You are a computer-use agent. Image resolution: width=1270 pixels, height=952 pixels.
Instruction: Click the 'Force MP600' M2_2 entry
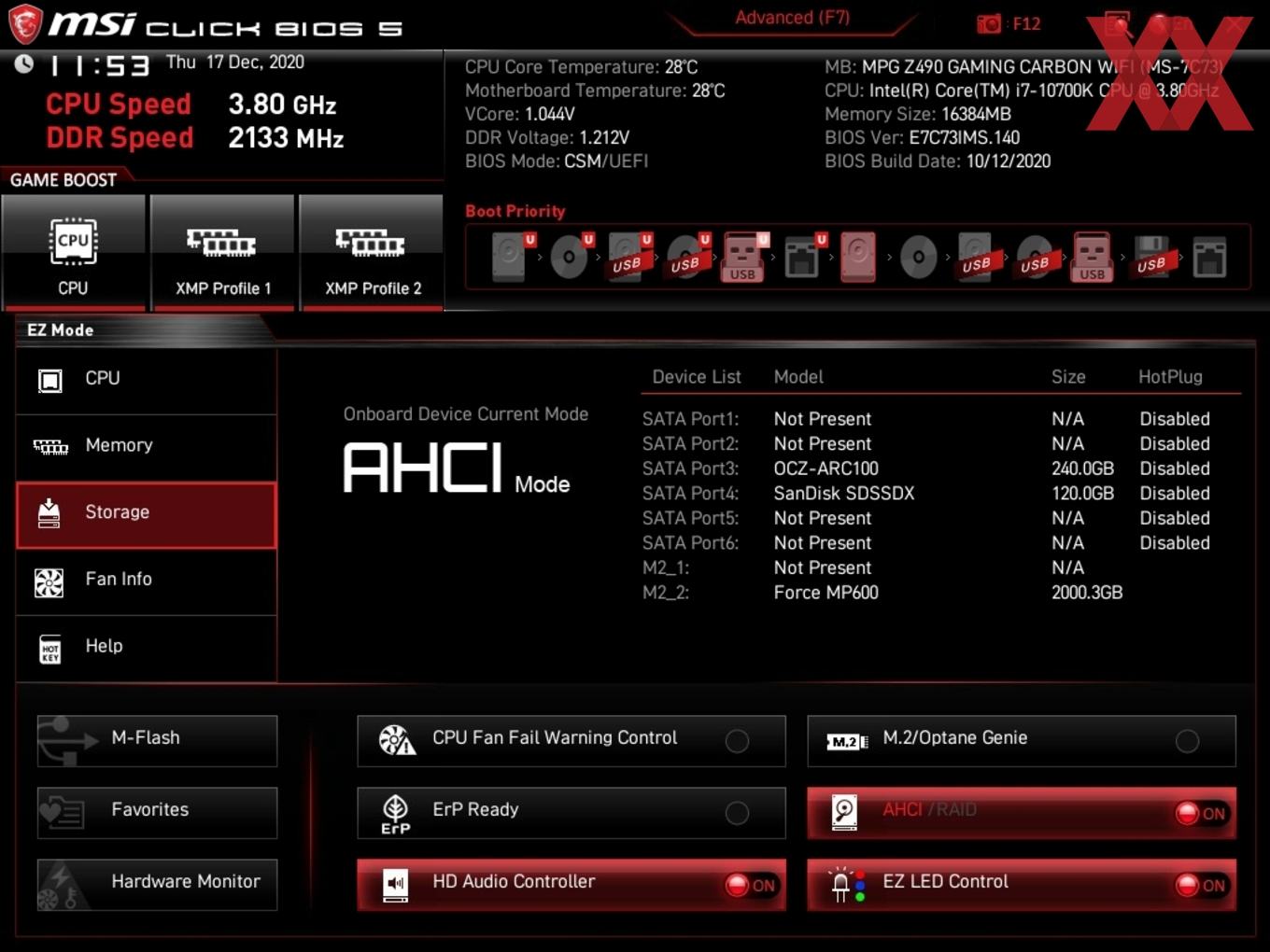coord(825,593)
